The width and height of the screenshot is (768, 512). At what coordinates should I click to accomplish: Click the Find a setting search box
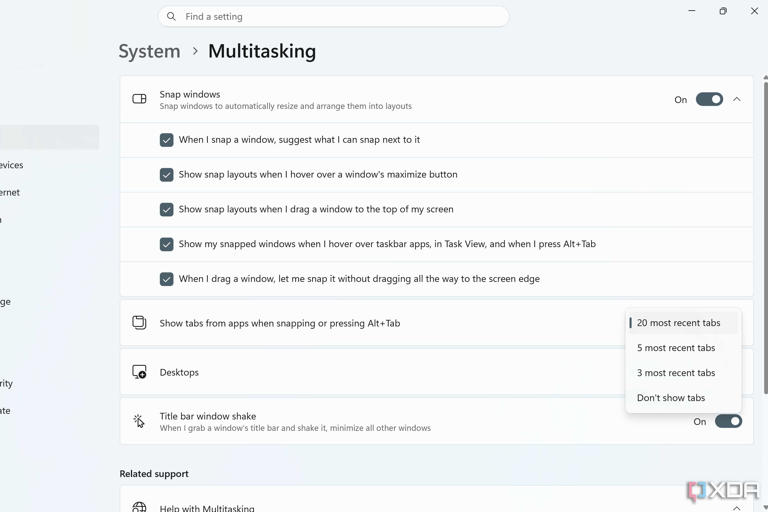334,17
